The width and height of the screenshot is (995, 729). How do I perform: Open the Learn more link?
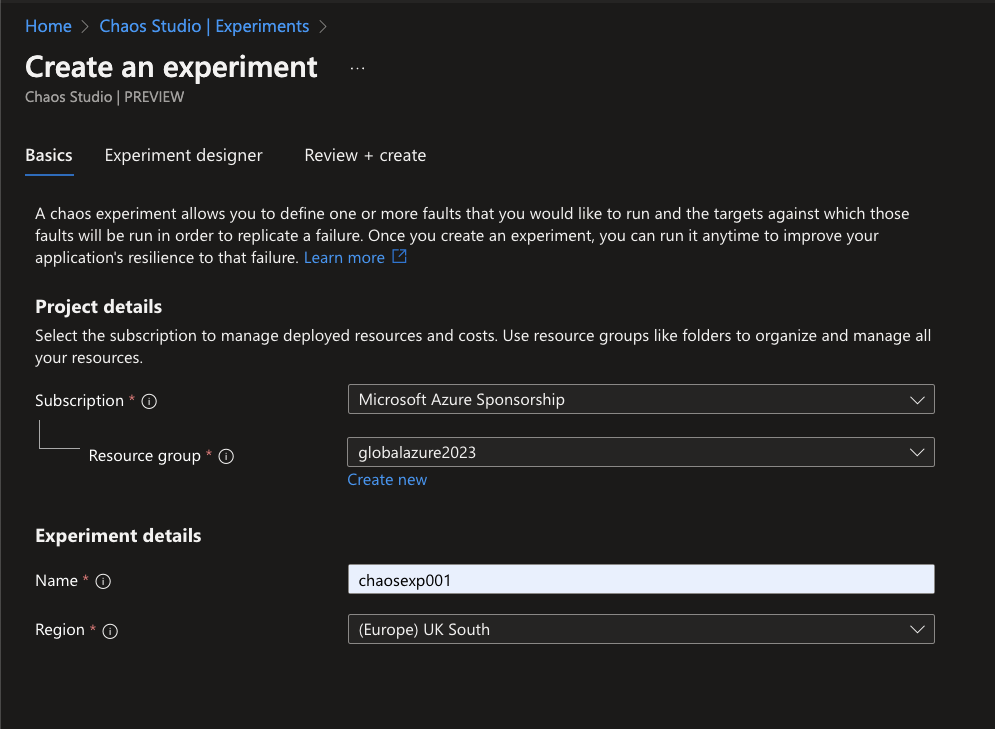tap(344, 258)
